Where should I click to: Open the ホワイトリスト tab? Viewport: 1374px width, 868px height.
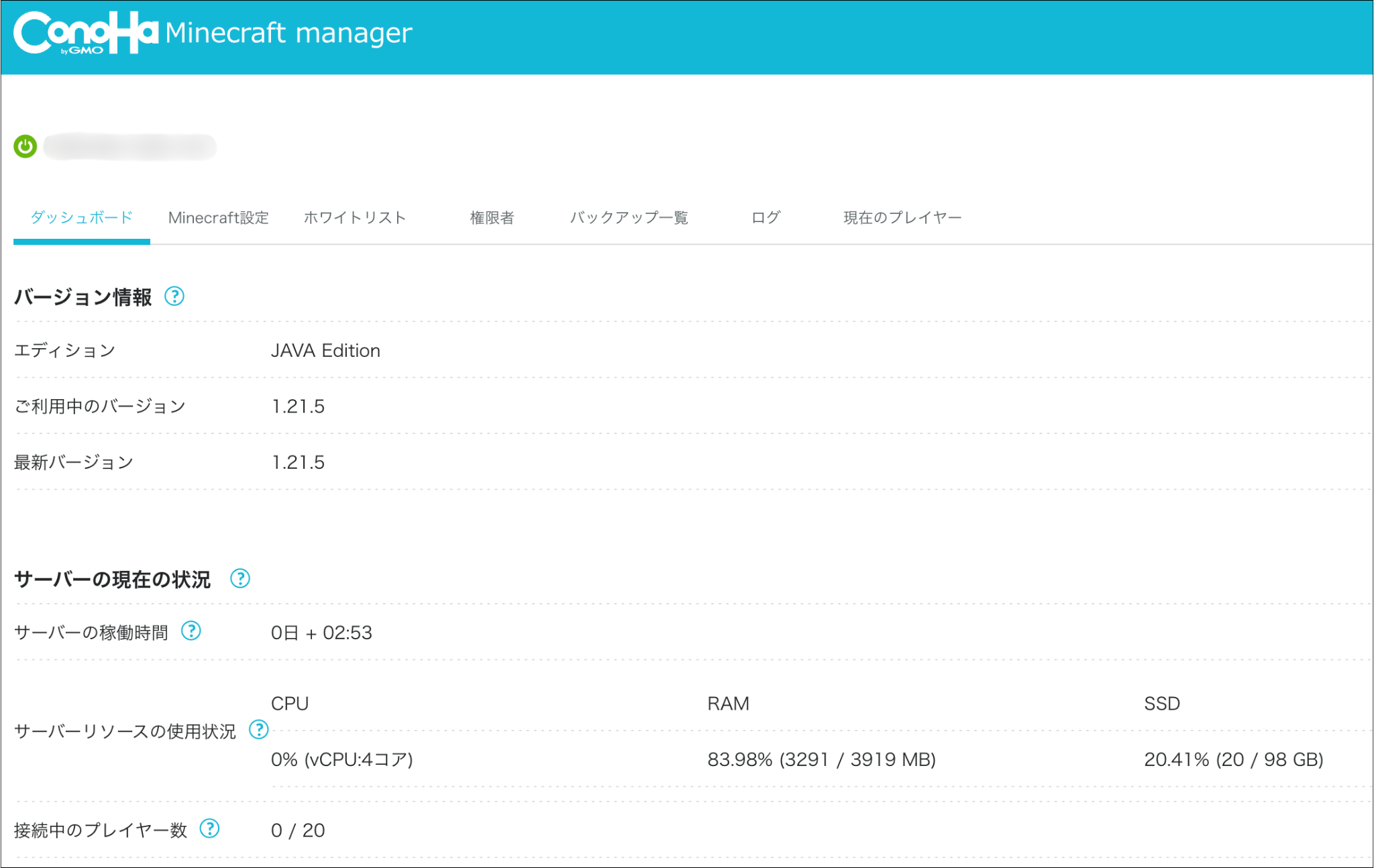355,217
